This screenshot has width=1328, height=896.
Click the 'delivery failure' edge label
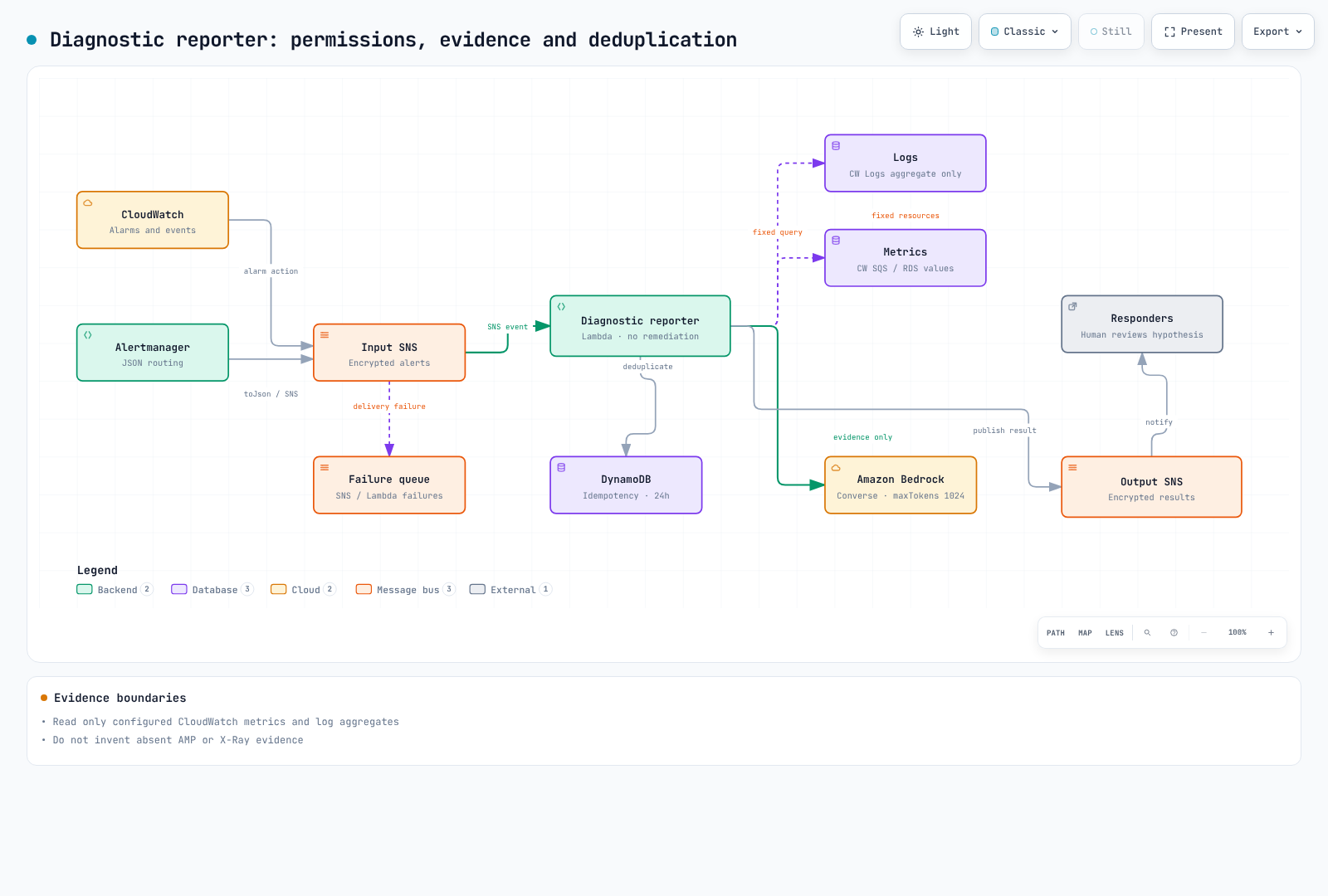[389, 407]
